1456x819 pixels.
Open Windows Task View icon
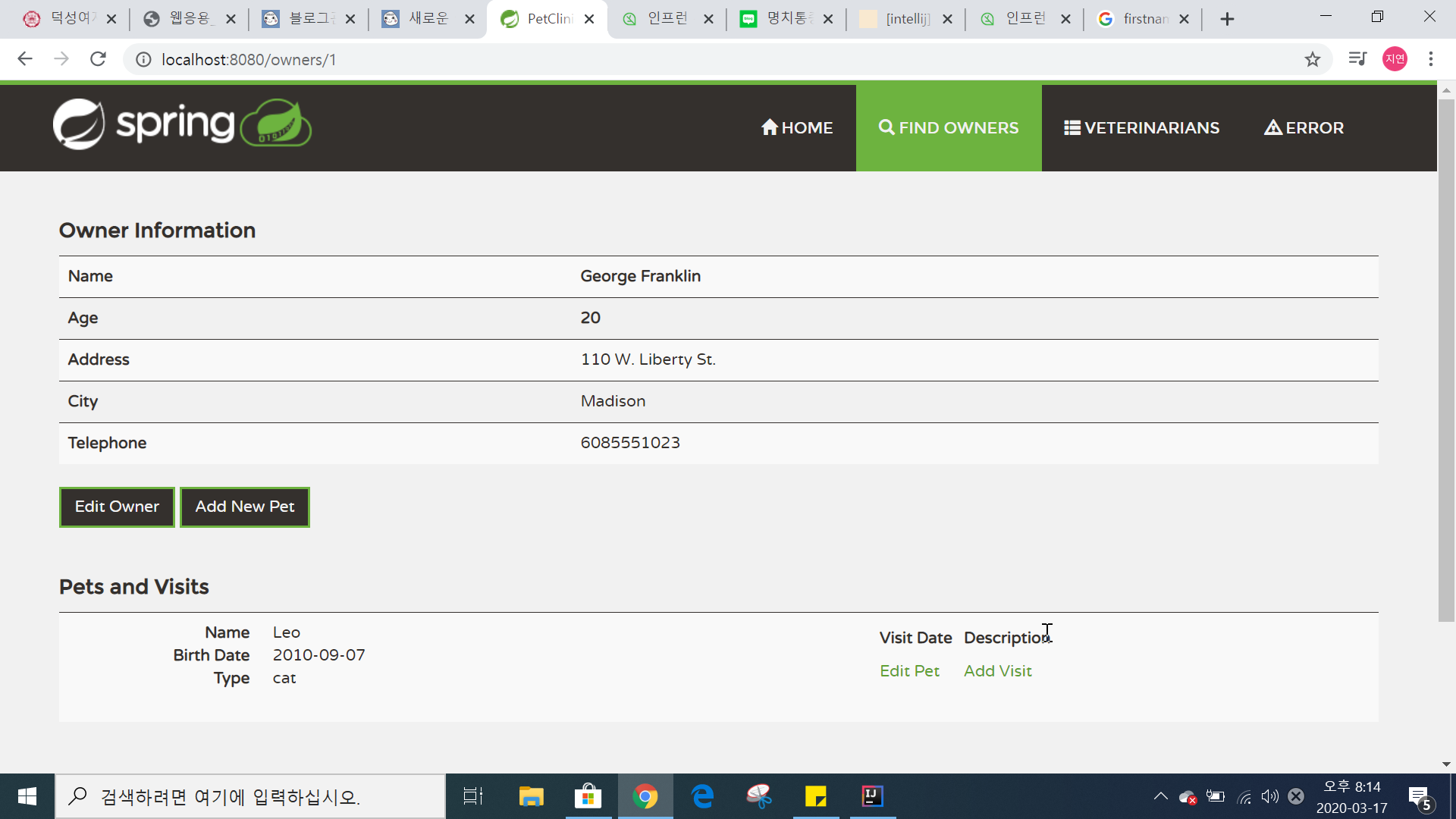click(x=473, y=796)
